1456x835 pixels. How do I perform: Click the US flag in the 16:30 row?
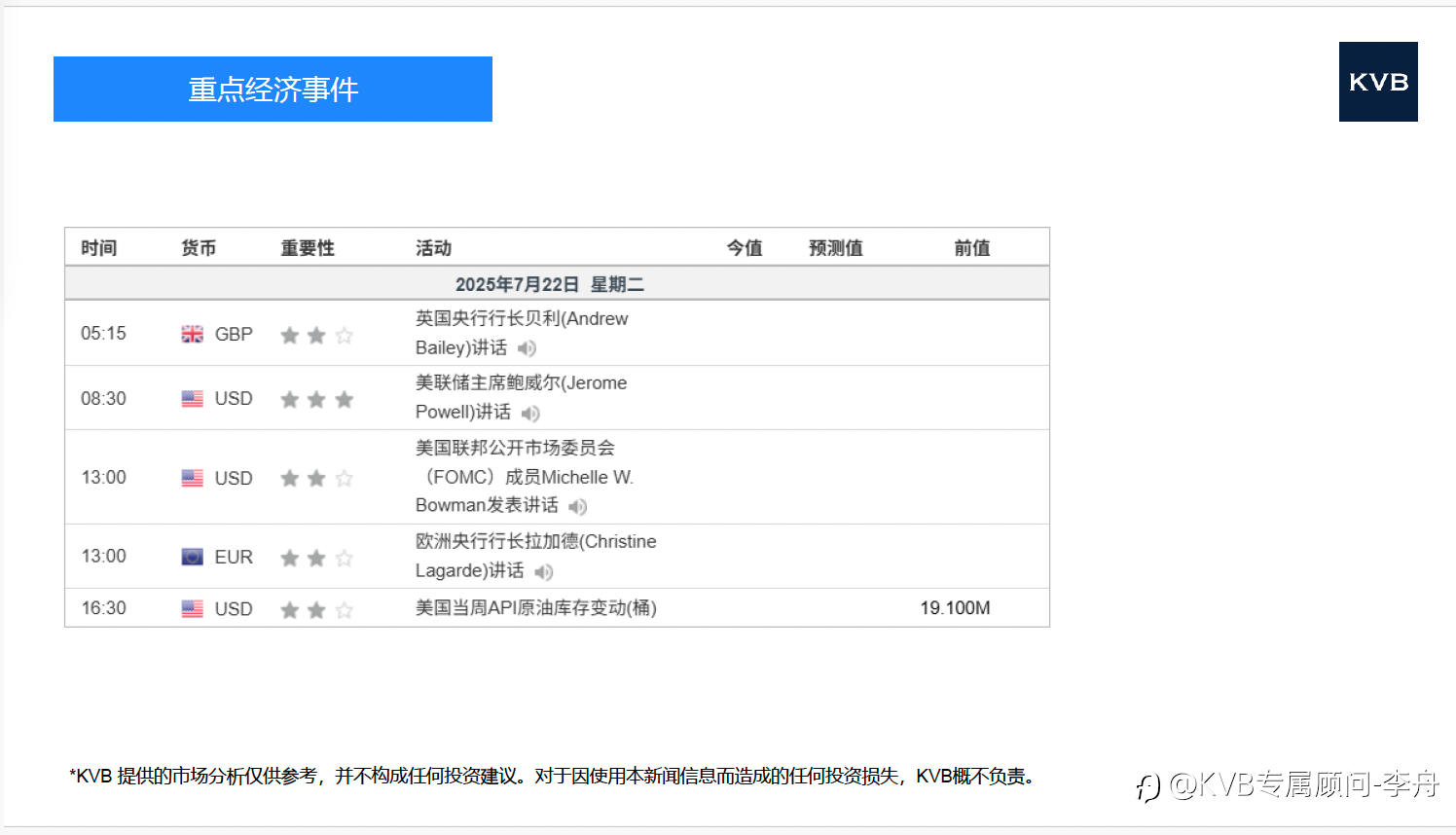pyautogui.click(x=193, y=608)
